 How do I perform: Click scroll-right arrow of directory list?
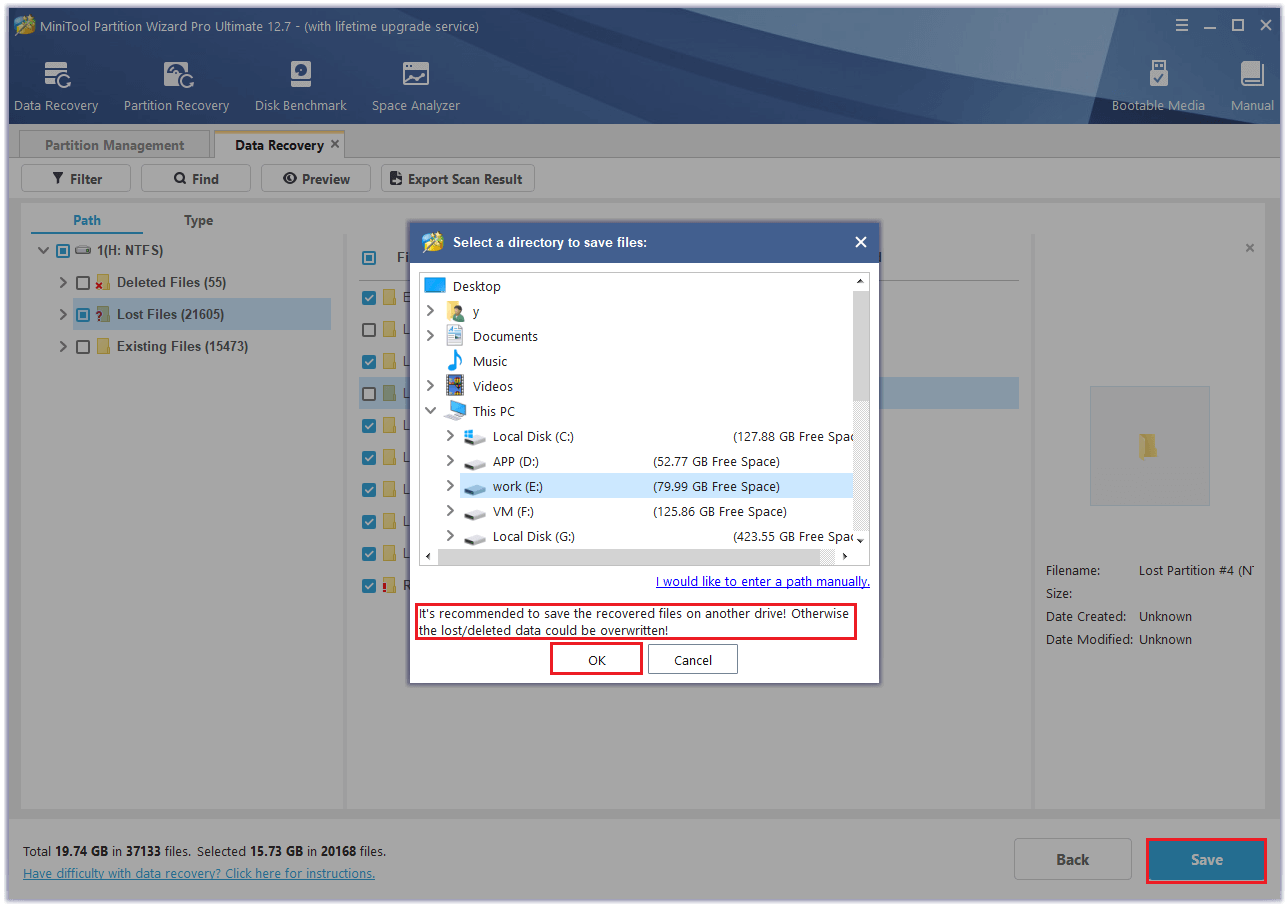point(845,556)
